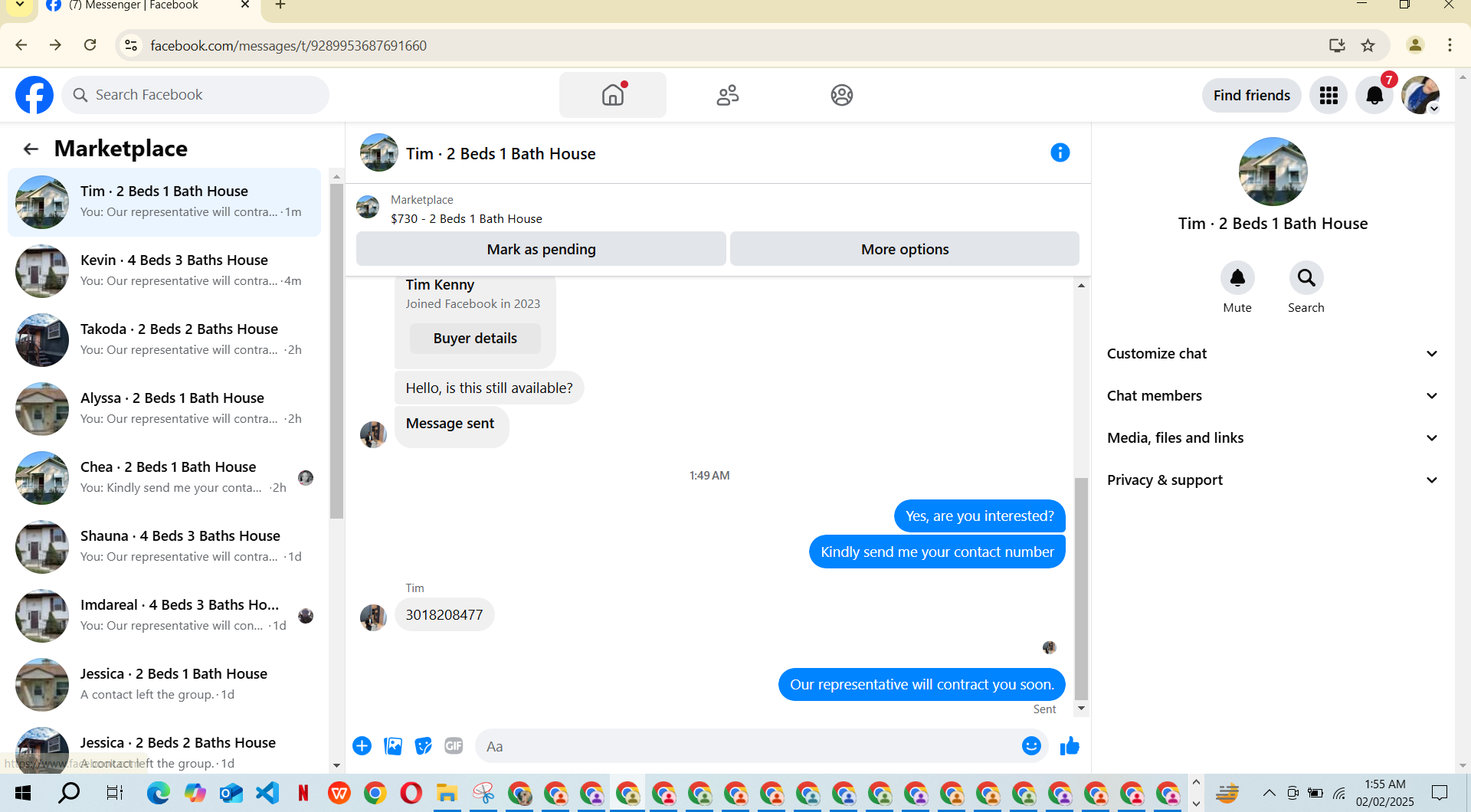Open emoji picker in message box
Screen dimensions: 1471x812
coord(1031,746)
